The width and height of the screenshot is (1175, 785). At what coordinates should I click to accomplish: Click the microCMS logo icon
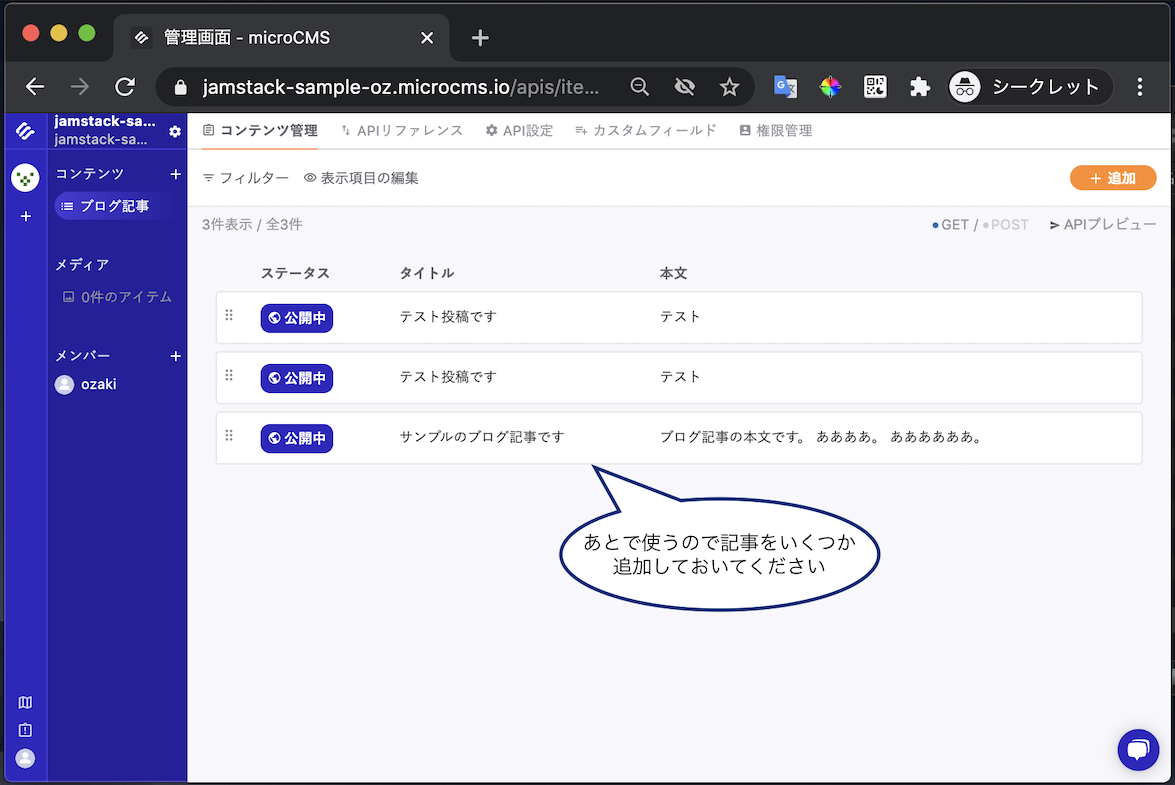coord(25,131)
